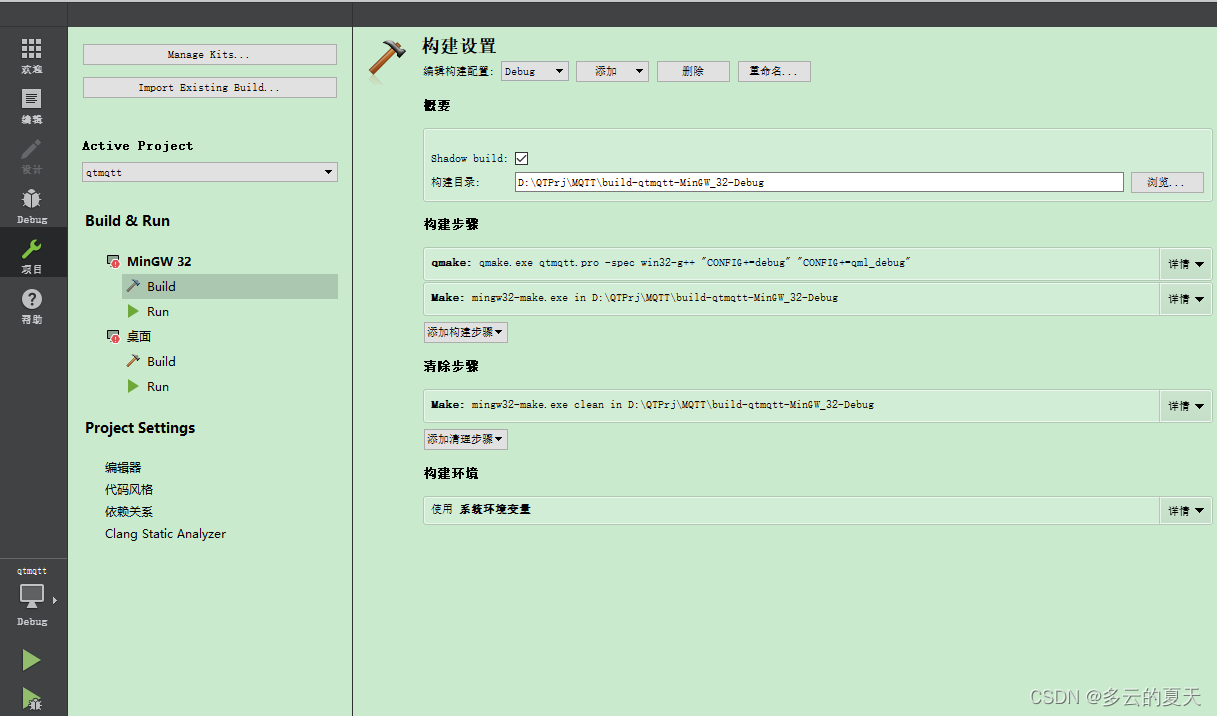Open the 添加构建步骤 dropdown
Viewport: 1217px width, 716px height.
click(466, 332)
